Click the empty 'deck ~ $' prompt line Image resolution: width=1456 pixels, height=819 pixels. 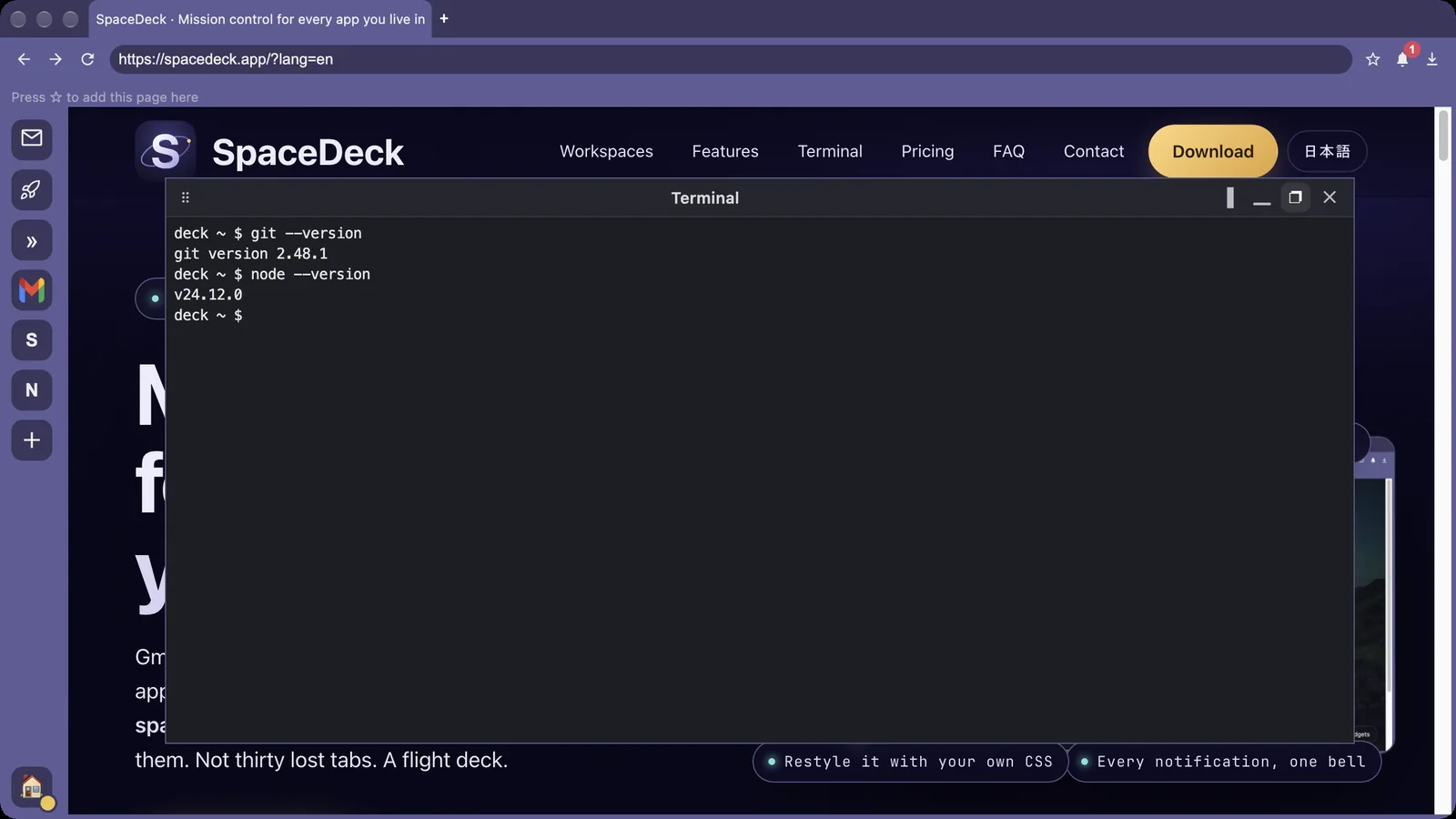pyautogui.click(x=208, y=315)
